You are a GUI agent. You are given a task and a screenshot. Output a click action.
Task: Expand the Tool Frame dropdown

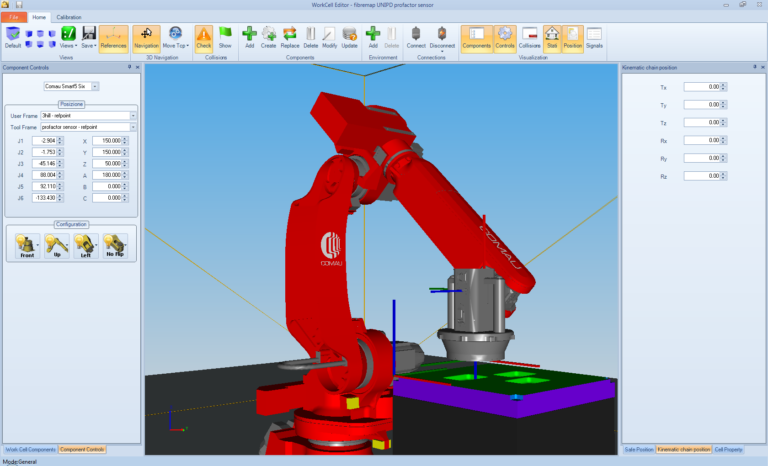pos(133,127)
